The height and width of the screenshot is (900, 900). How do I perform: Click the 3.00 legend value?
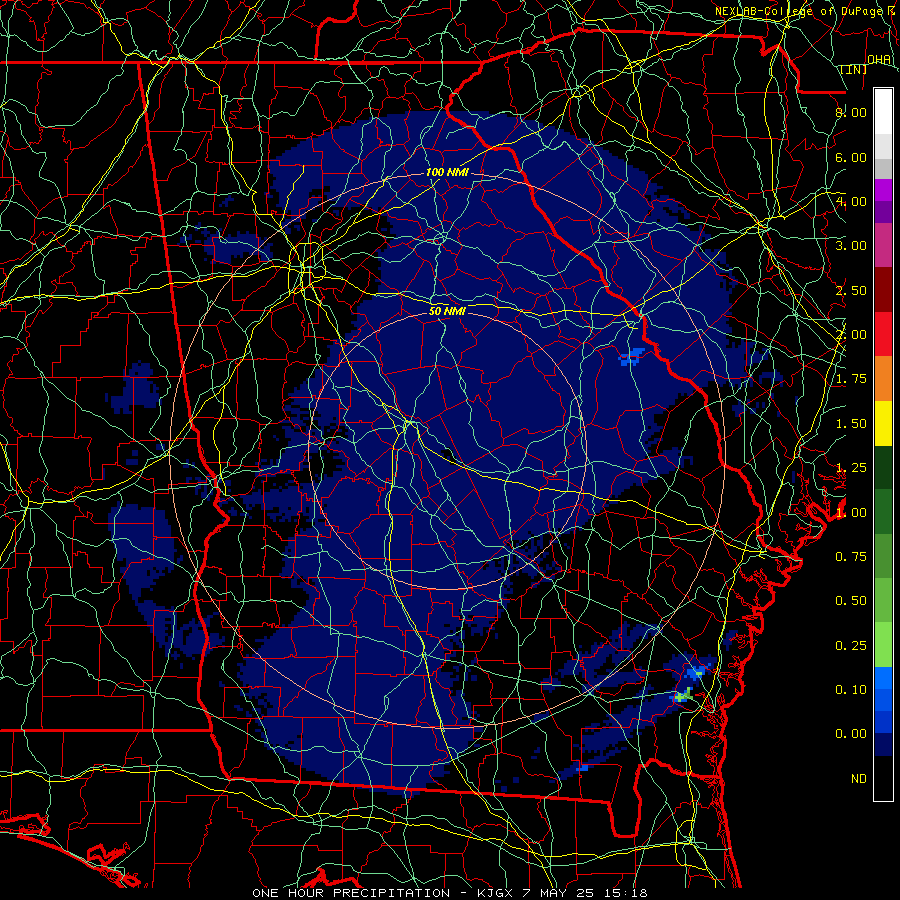pyautogui.click(x=851, y=246)
